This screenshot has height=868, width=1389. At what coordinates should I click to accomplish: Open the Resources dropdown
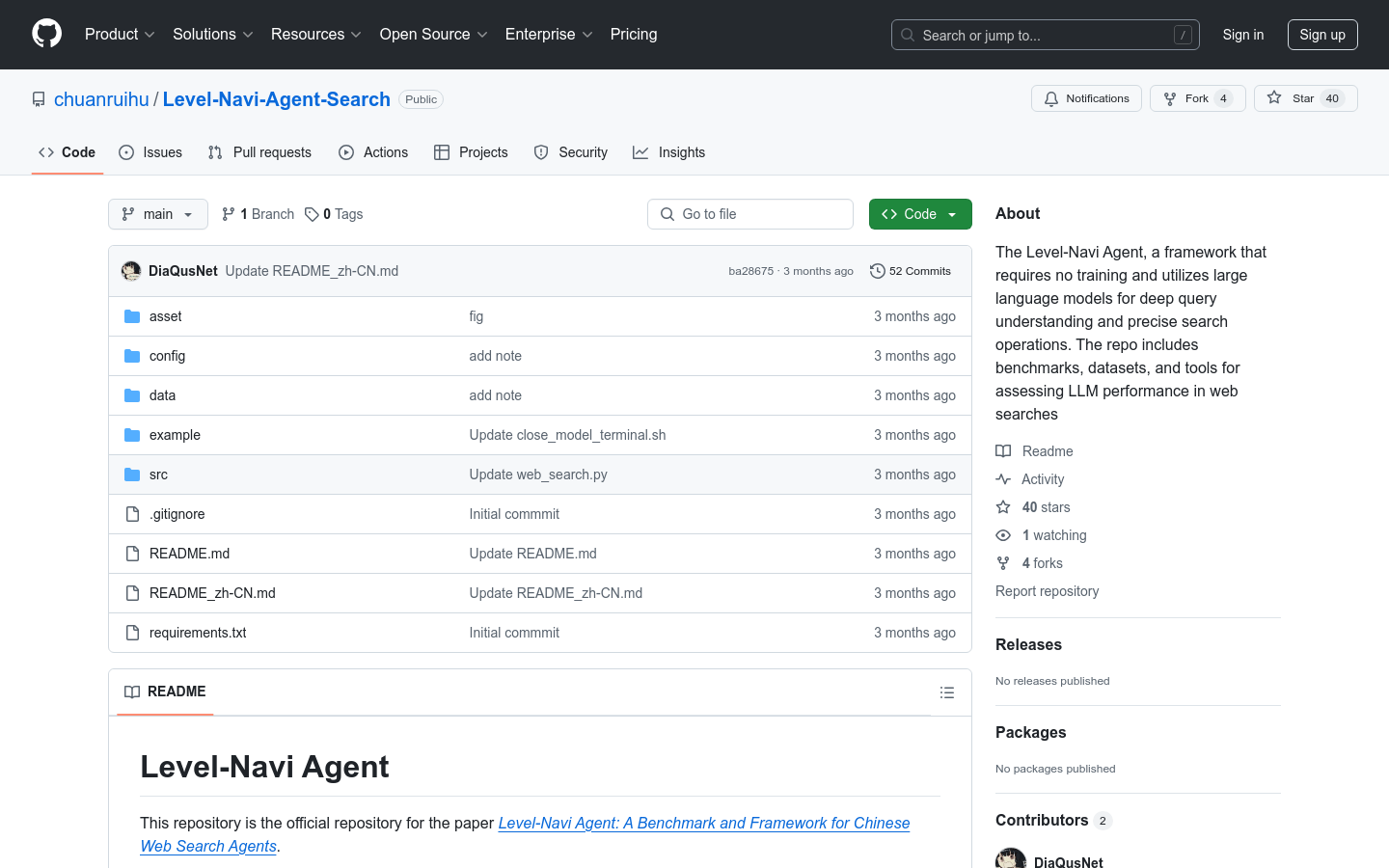pyautogui.click(x=316, y=35)
